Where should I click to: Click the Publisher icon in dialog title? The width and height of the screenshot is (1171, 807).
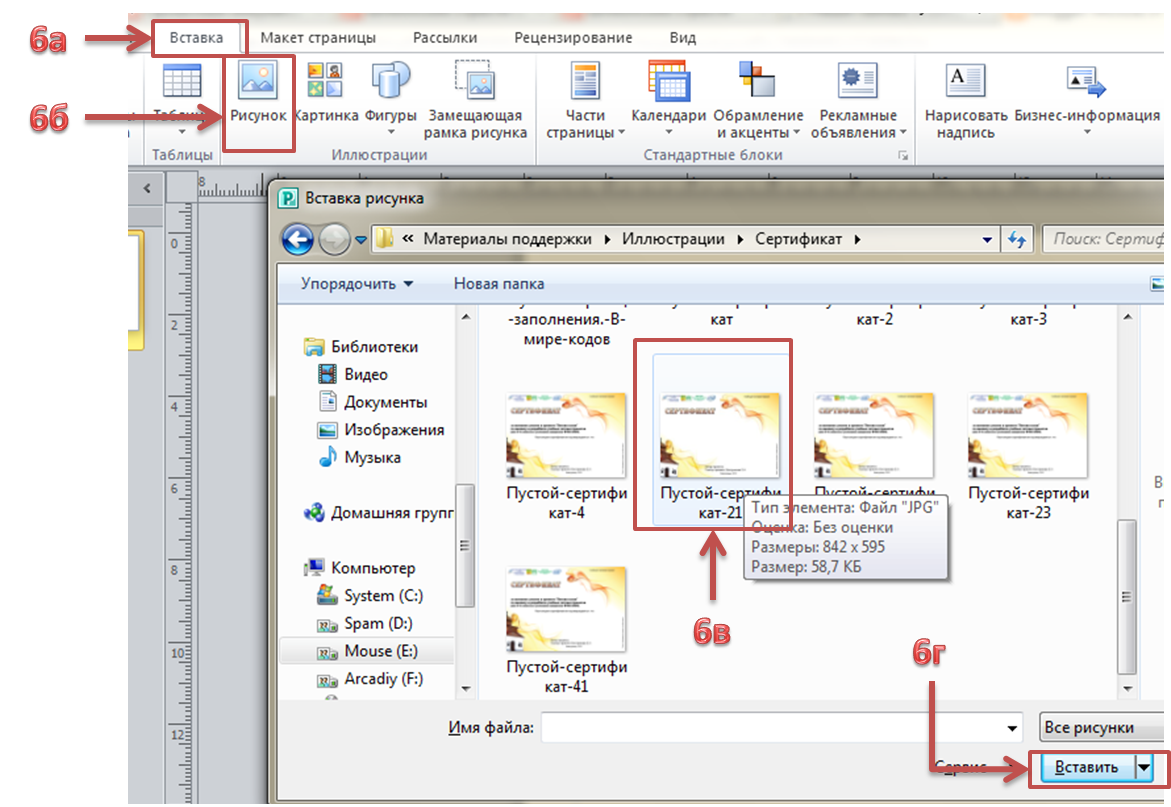(288, 198)
